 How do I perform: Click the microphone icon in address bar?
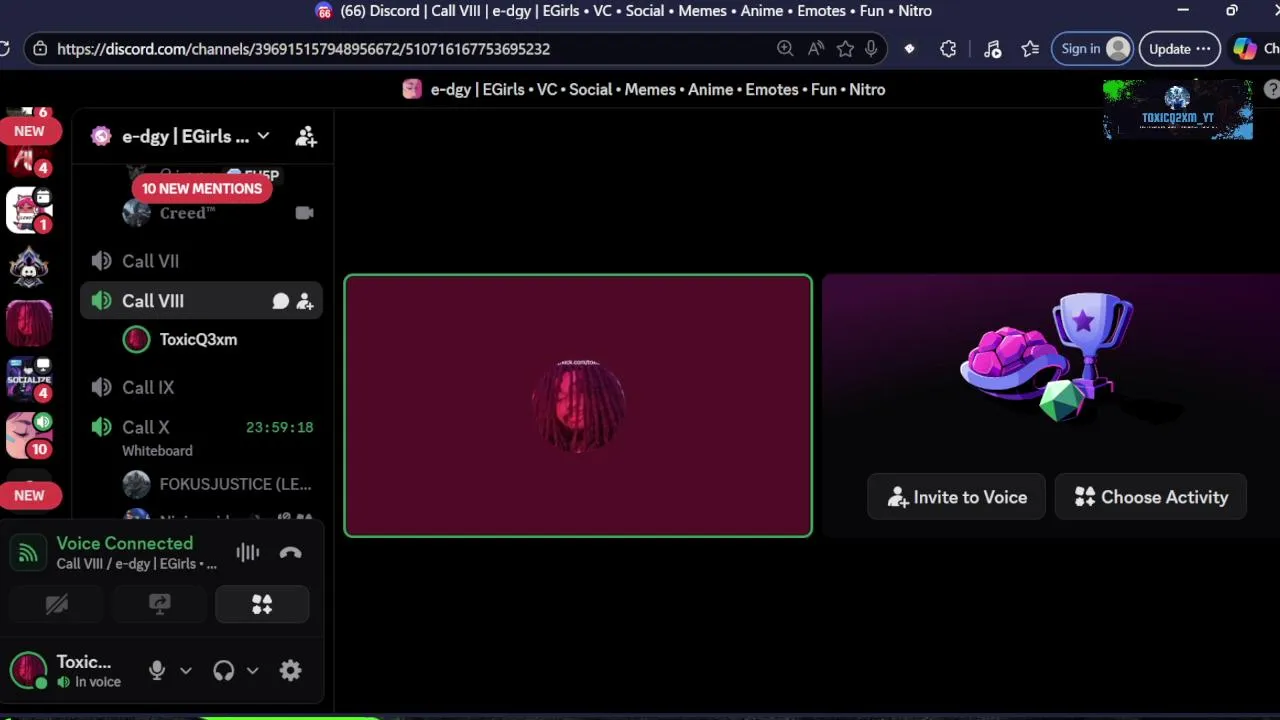click(871, 48)
